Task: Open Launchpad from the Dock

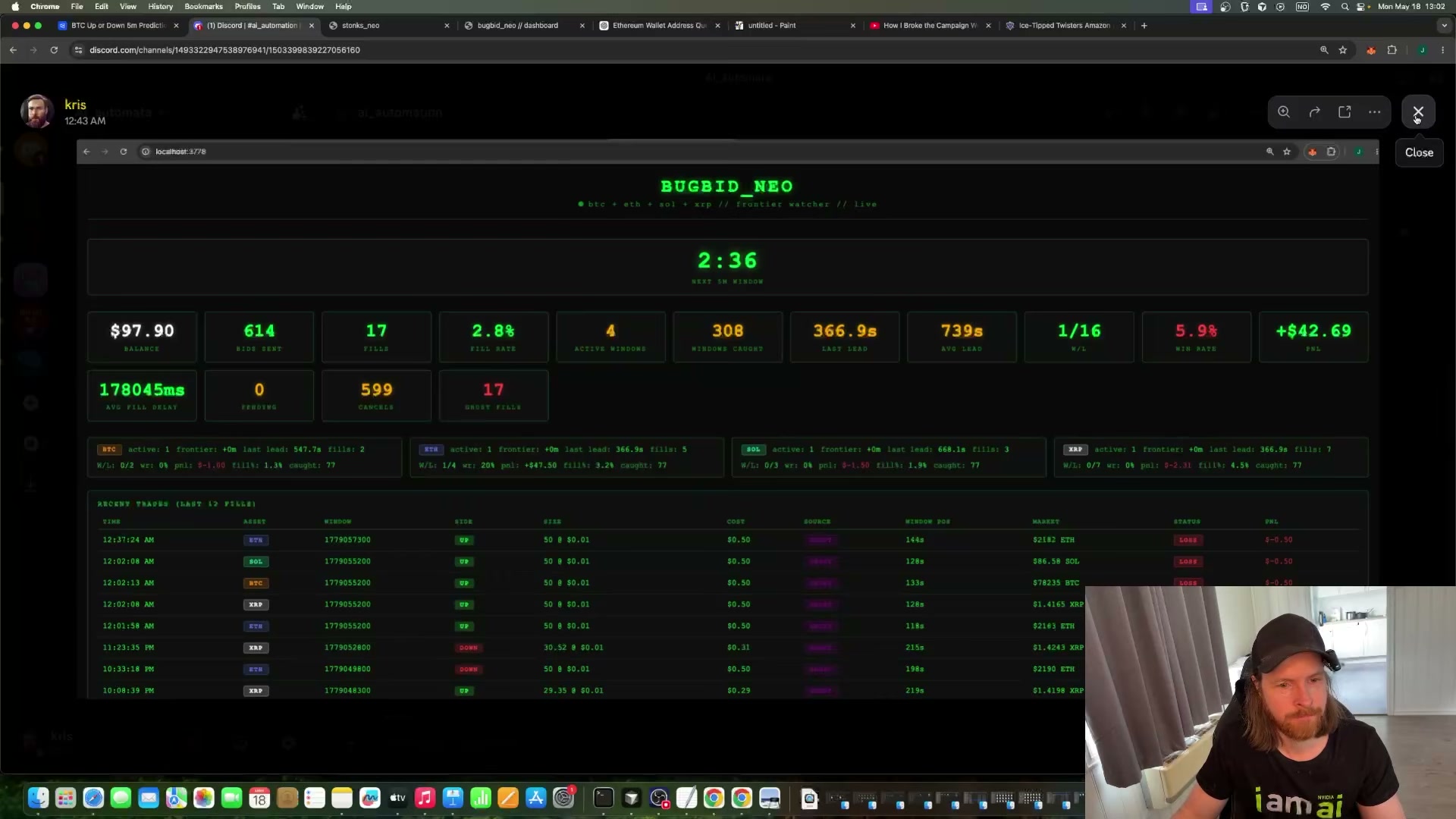Action: point(66,798)
